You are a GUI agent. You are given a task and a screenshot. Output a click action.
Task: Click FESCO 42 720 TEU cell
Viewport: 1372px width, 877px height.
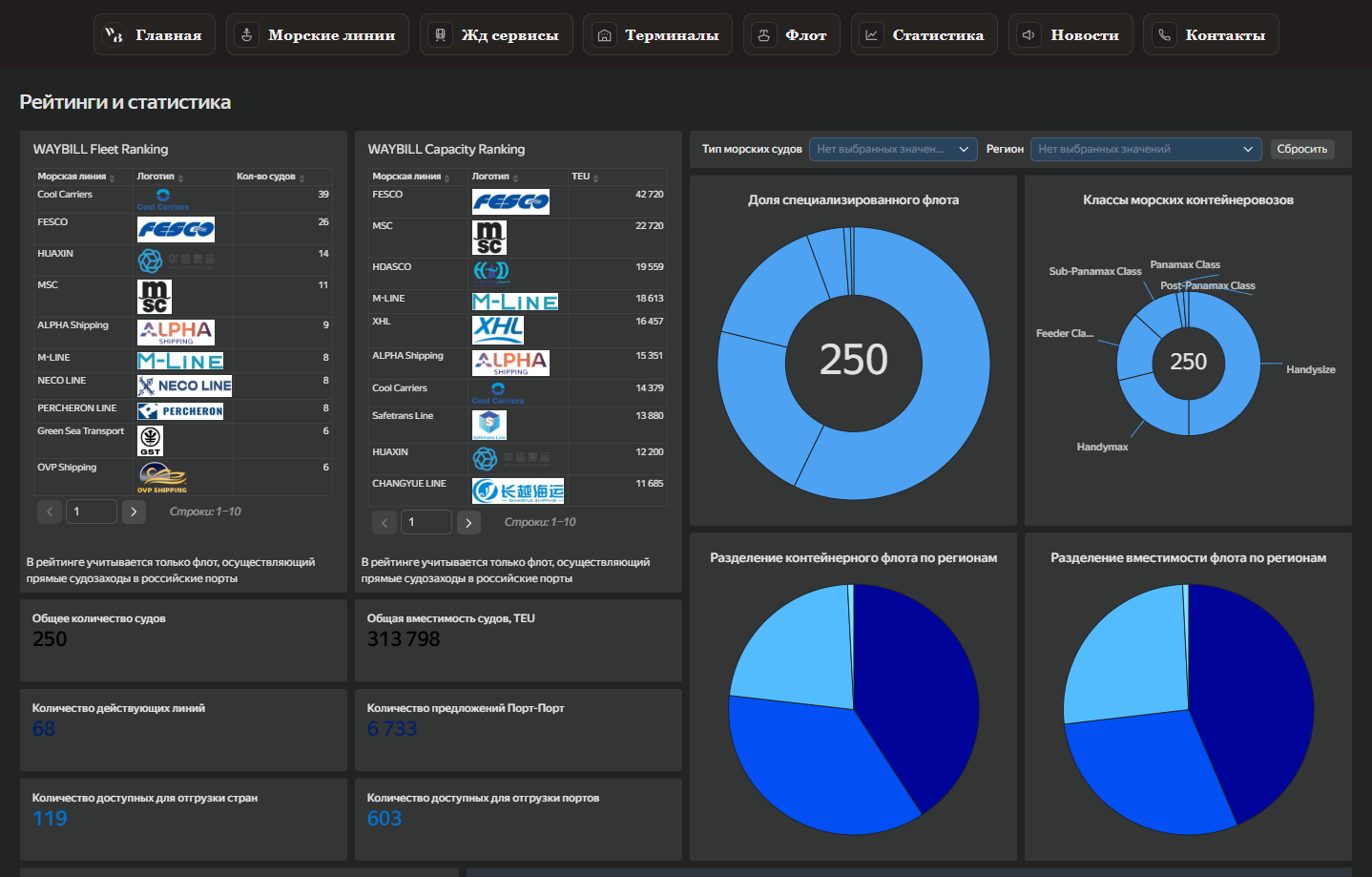click(x=616, y=201)
